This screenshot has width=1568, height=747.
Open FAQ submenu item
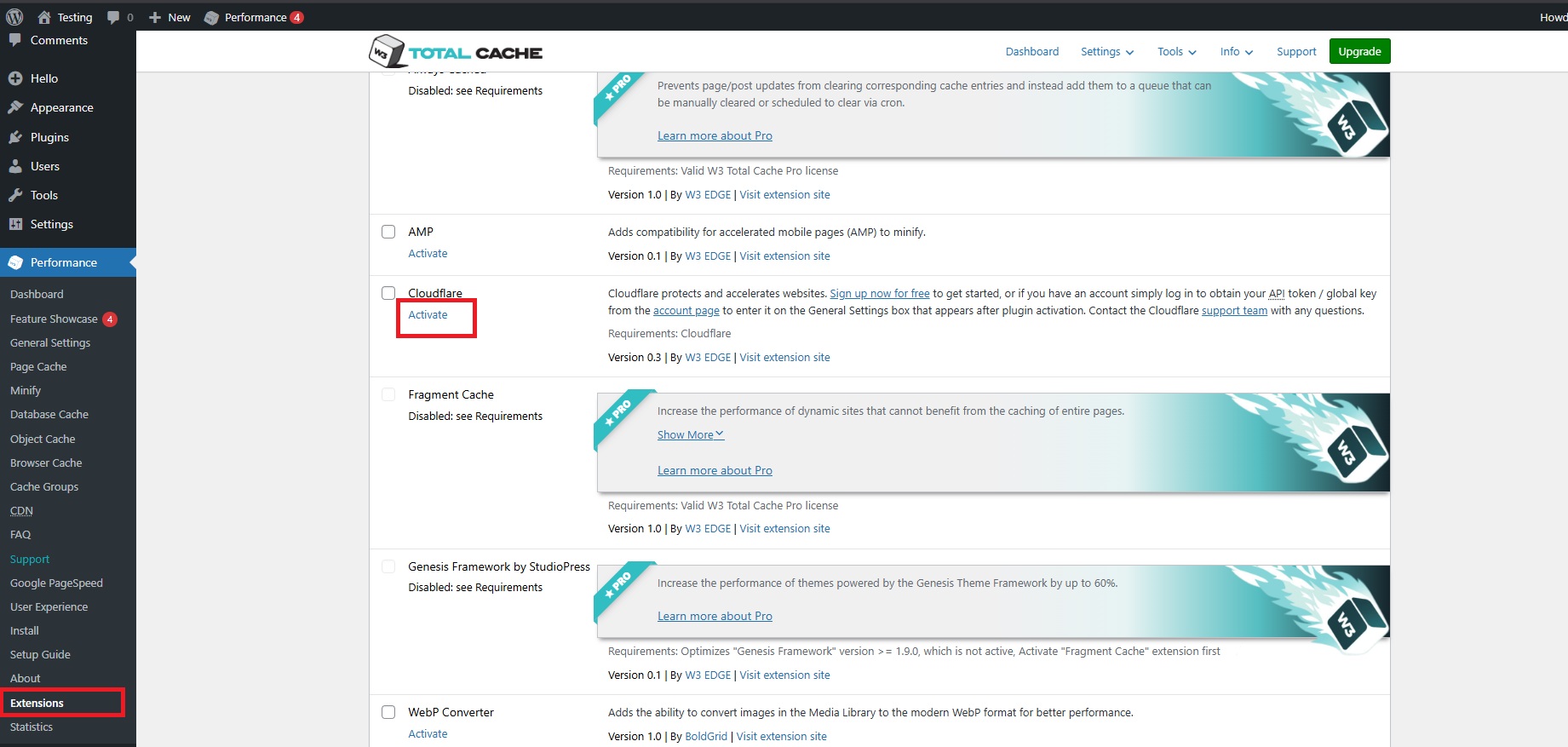point(20,534)
